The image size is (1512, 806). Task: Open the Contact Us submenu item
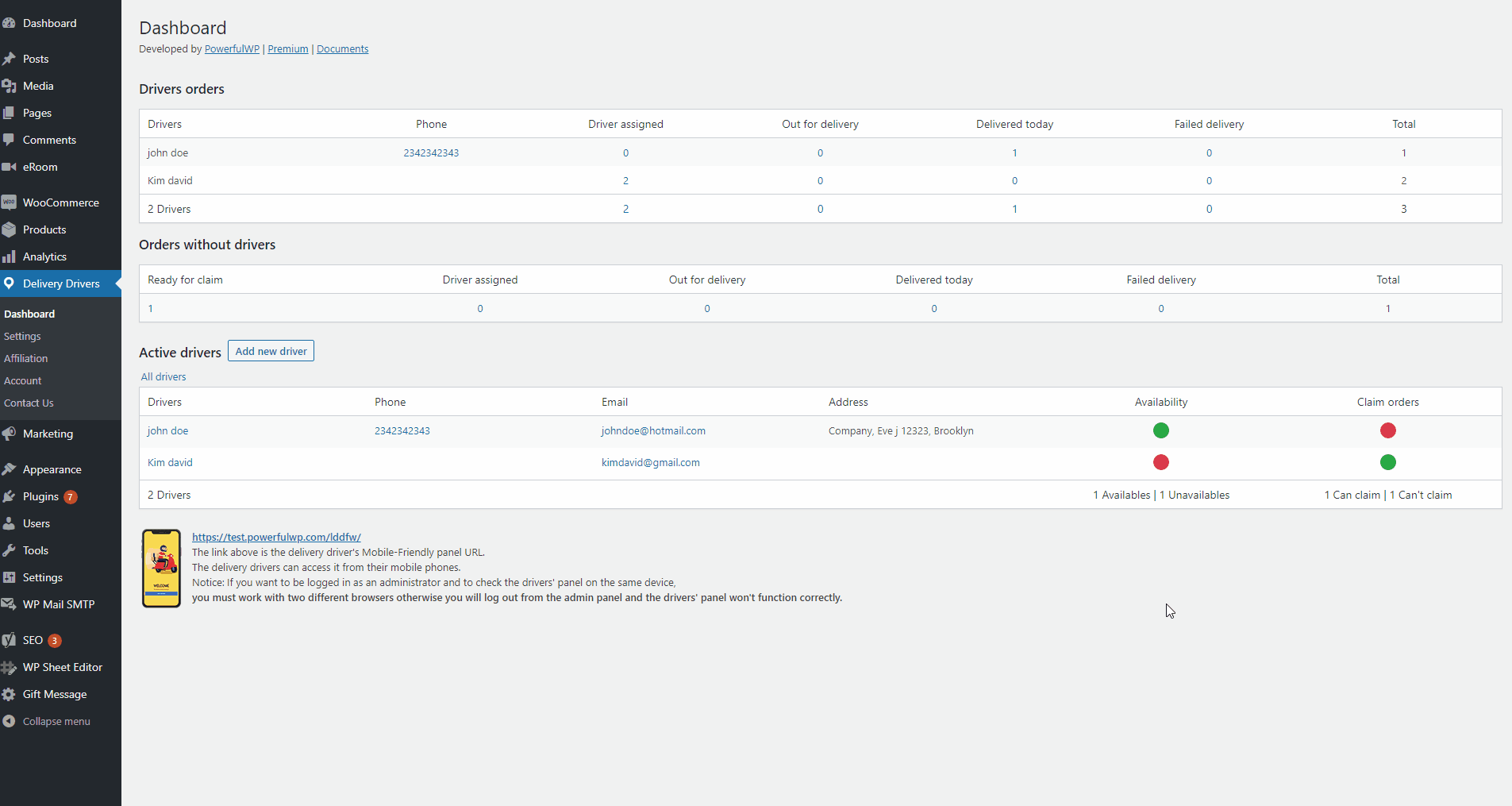[x=29, y=403]
